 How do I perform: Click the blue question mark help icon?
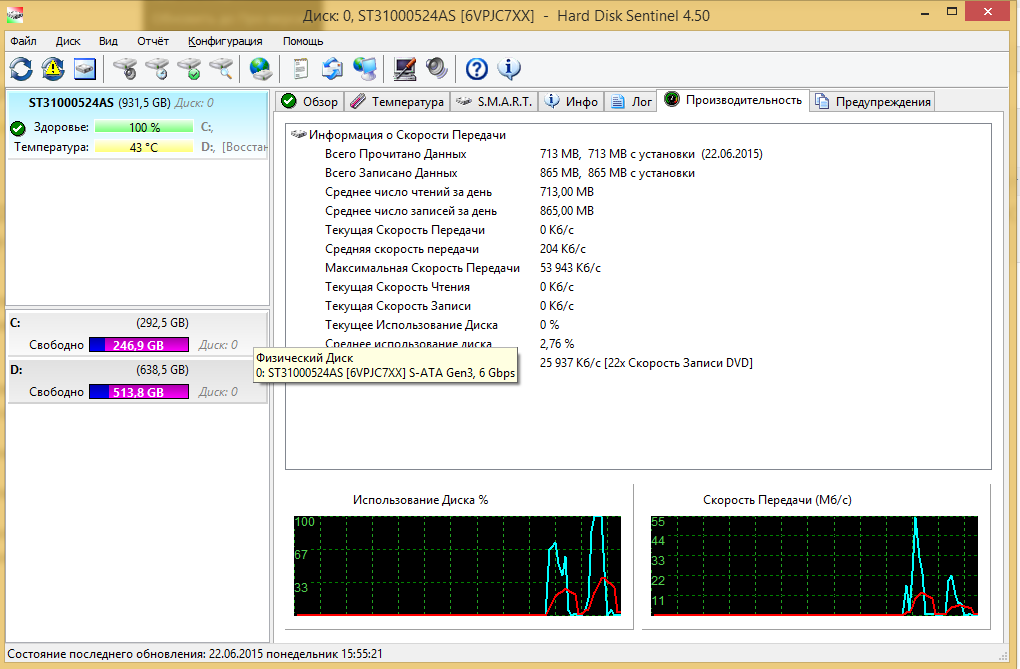[477, 69]
